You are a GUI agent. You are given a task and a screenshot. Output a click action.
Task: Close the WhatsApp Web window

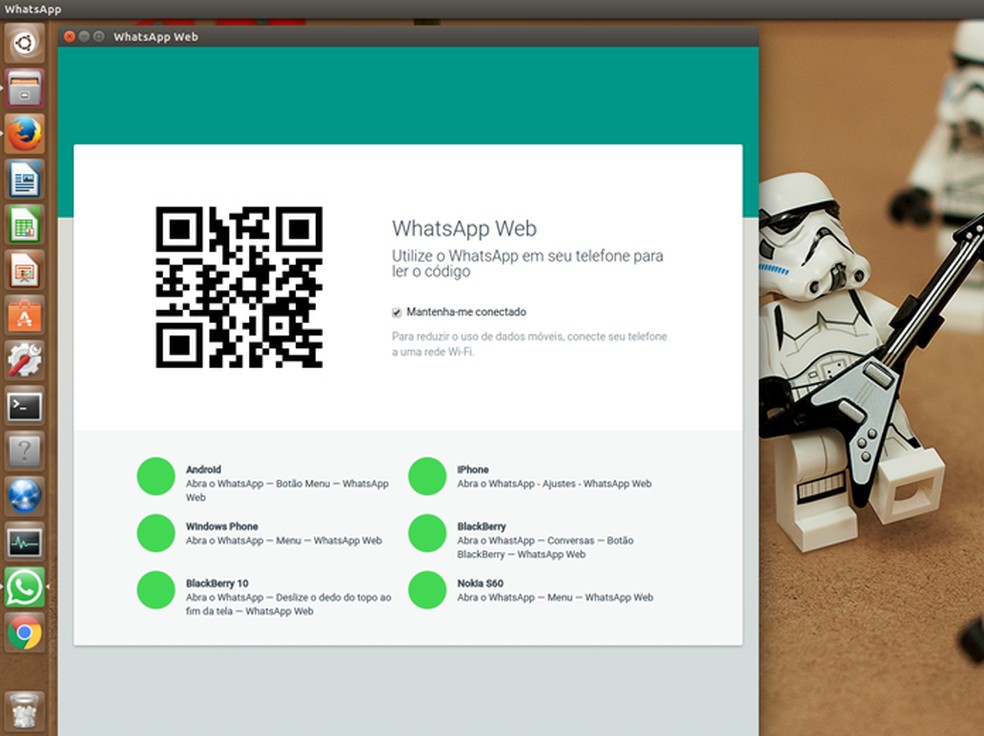pos(69,37)
